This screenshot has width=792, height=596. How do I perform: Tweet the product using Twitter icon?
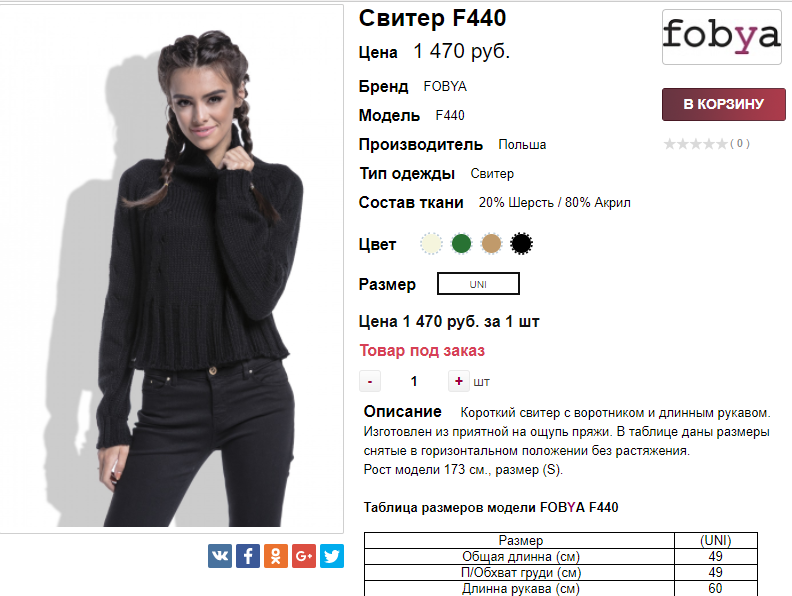pyautogui.click(x=332, y=556)
